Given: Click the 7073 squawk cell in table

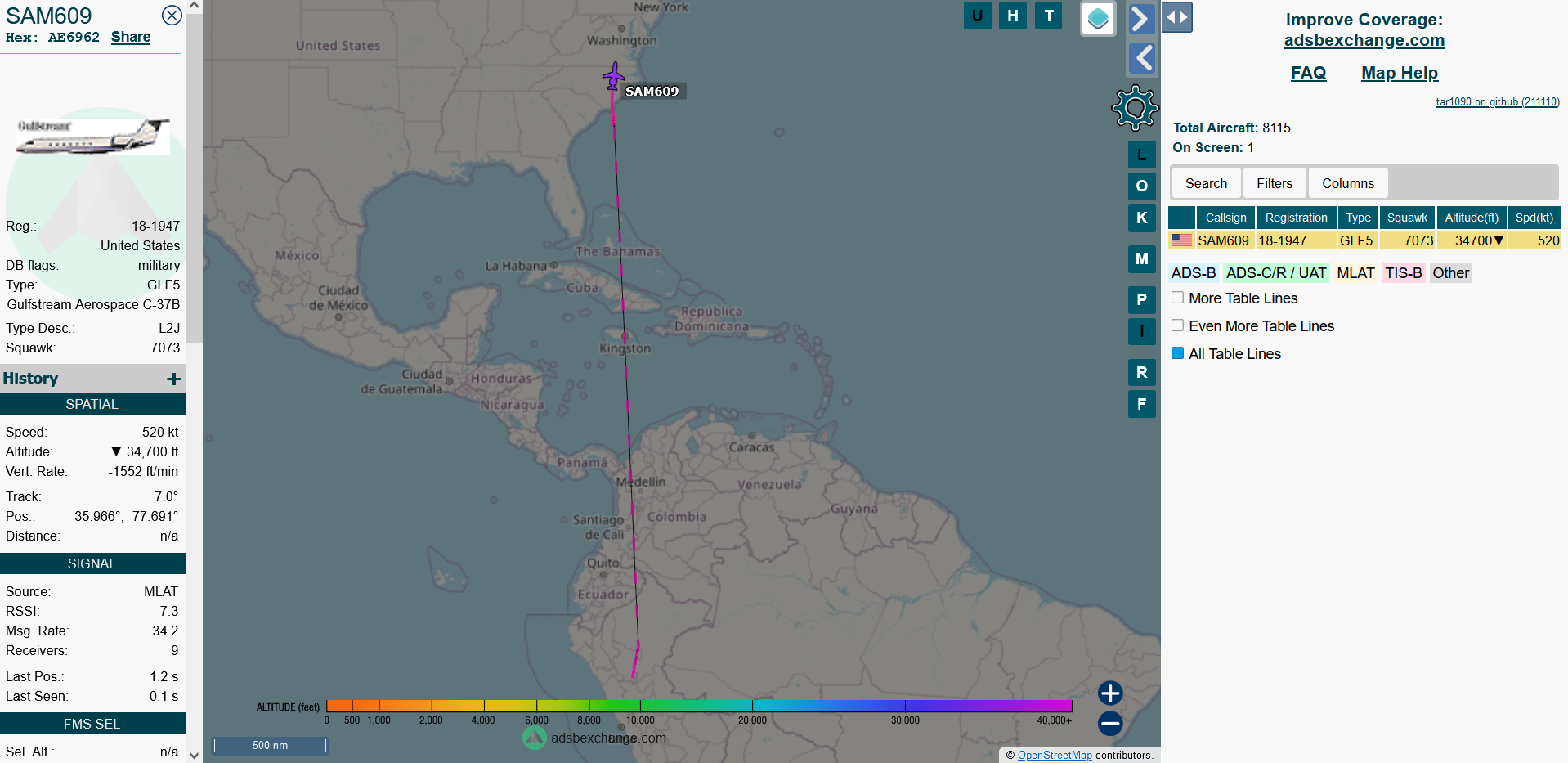Looking at the screenshot, I should pos(1407,240).
